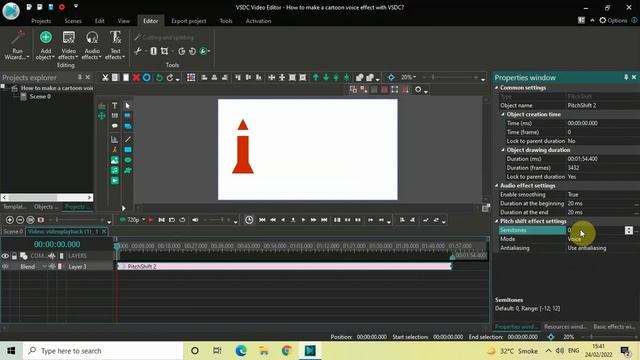Open the Export project tab
Viewport: 640px width, 360px height.
click(x=189, y=21)
